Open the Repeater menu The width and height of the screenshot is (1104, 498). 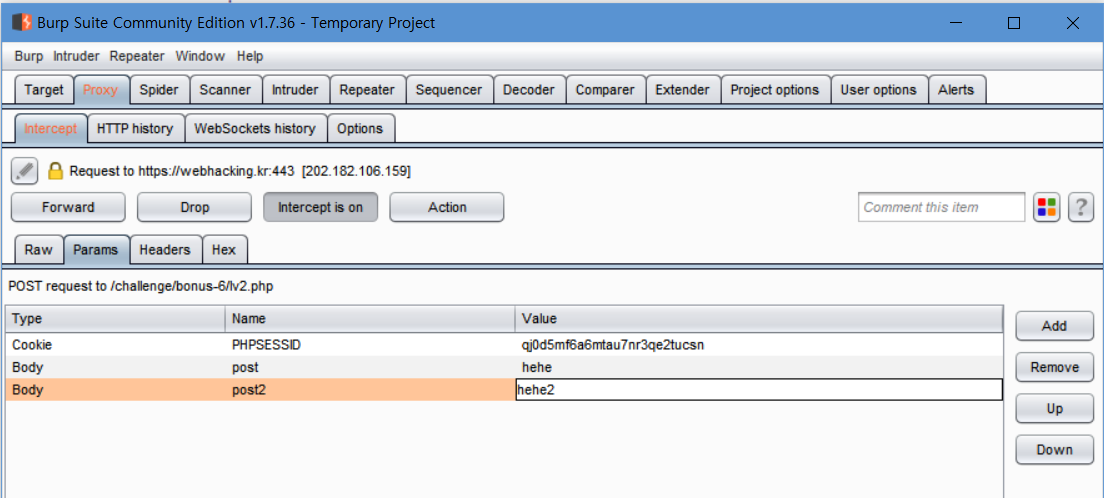[137, 56]
